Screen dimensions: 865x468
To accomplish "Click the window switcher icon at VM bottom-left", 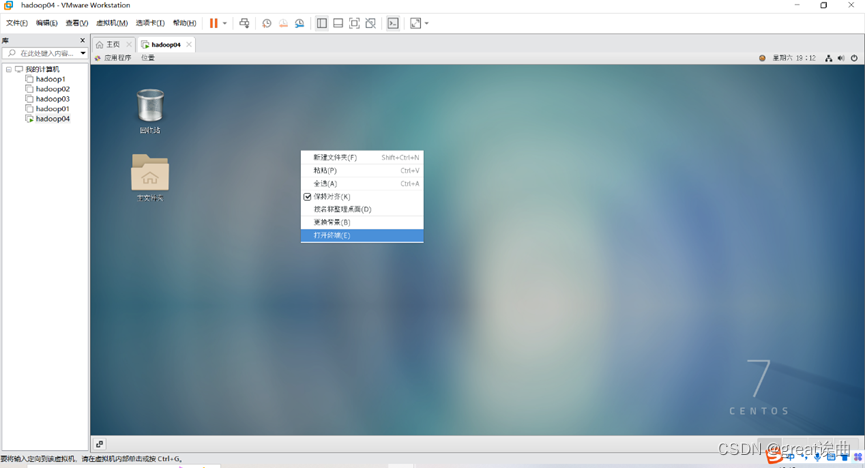I will (100, 444).
